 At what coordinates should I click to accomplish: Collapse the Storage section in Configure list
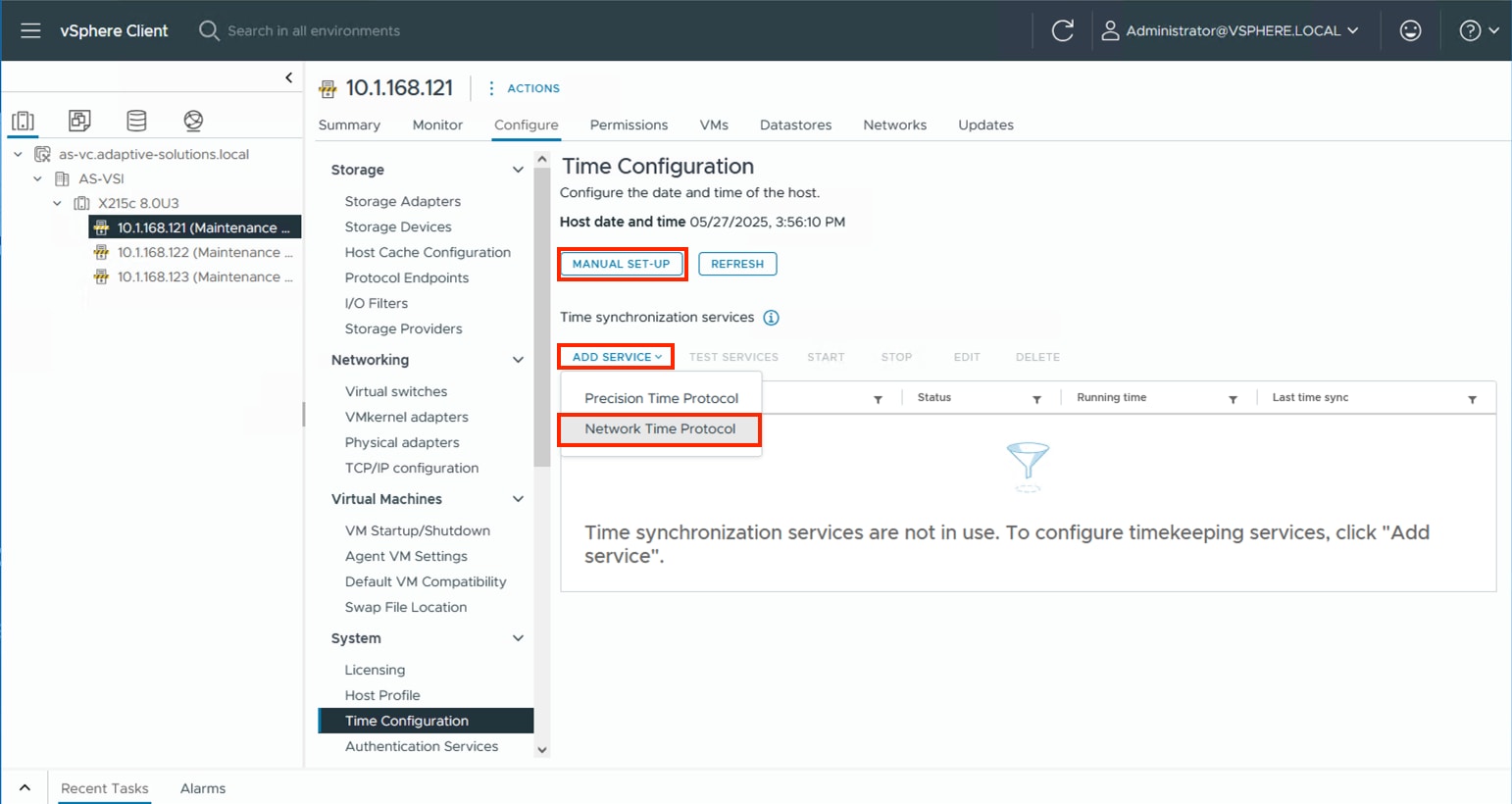pyautogui.click(x=518, y=169)
